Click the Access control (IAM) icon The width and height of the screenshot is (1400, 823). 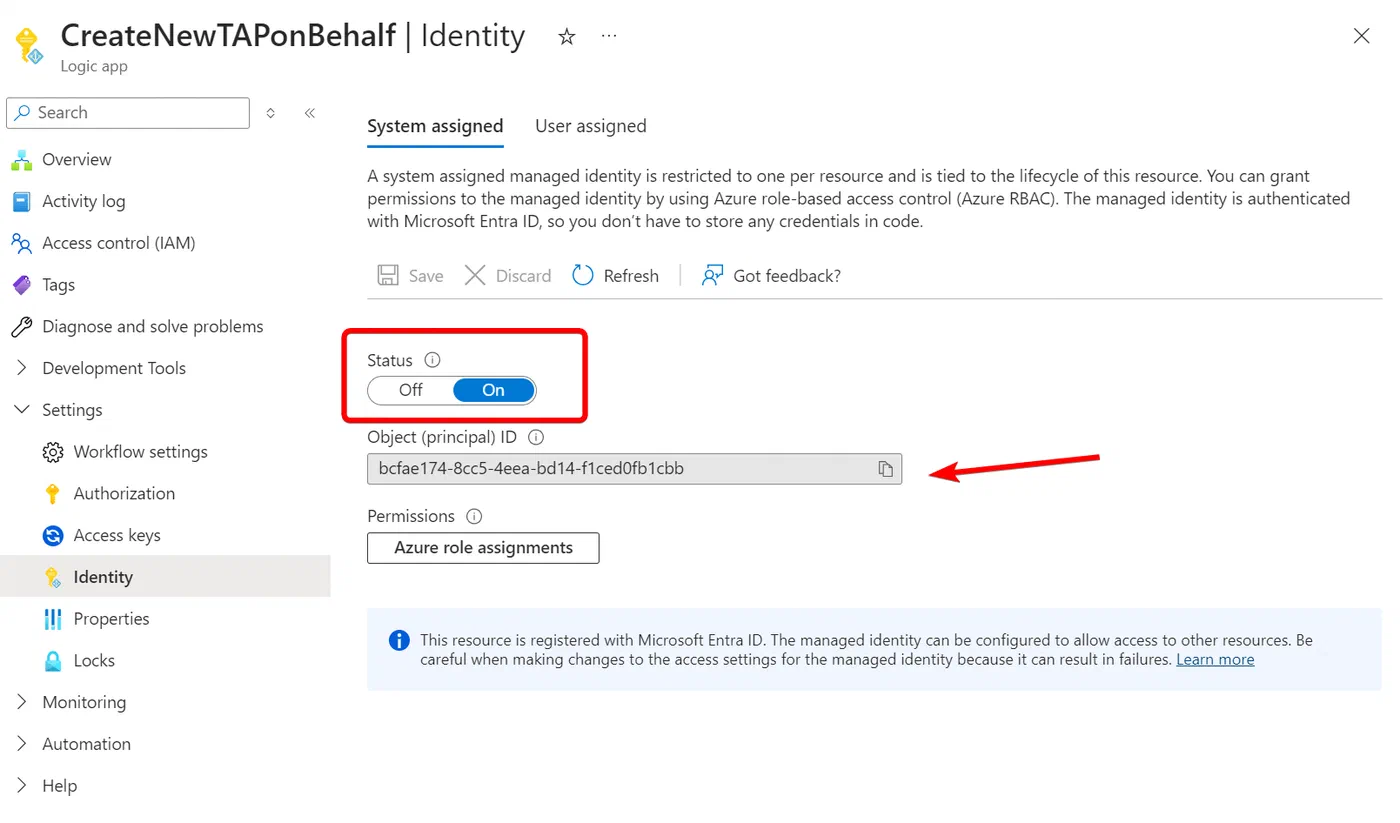[x=22, y=243]
